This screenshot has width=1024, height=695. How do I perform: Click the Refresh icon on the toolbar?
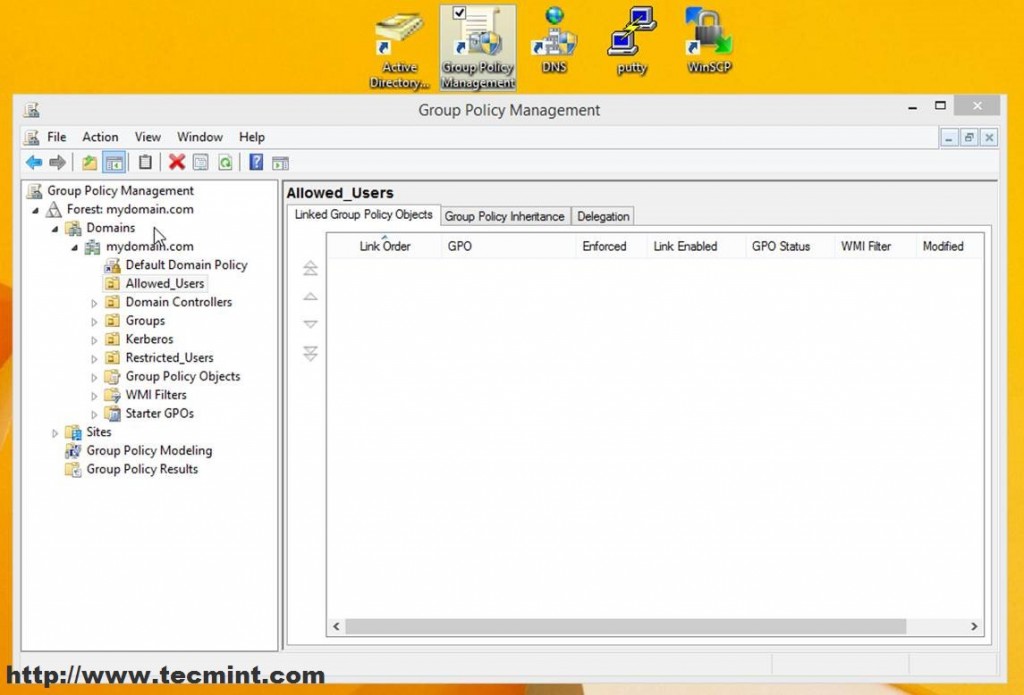coord(226,161)
